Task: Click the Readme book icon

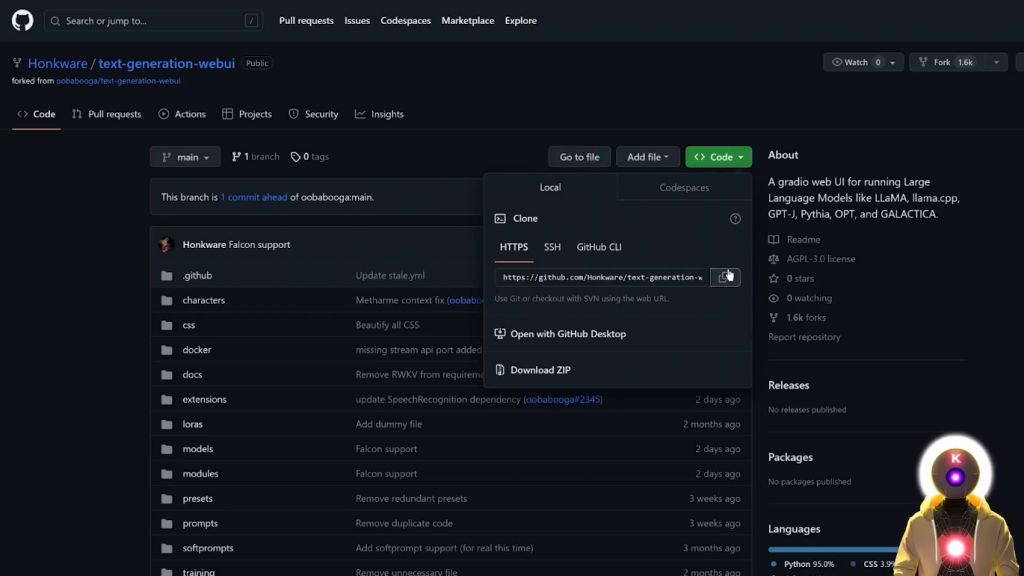Action: [773, 240]
